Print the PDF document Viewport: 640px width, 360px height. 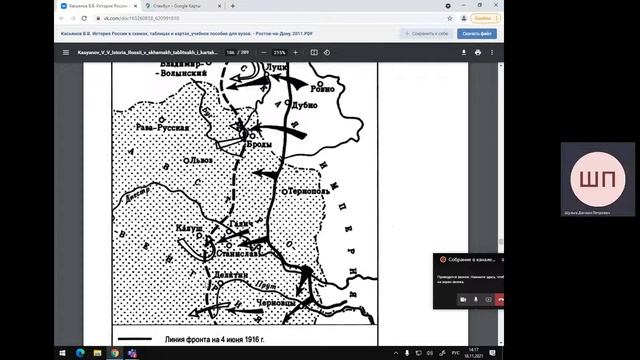point(478,53)
